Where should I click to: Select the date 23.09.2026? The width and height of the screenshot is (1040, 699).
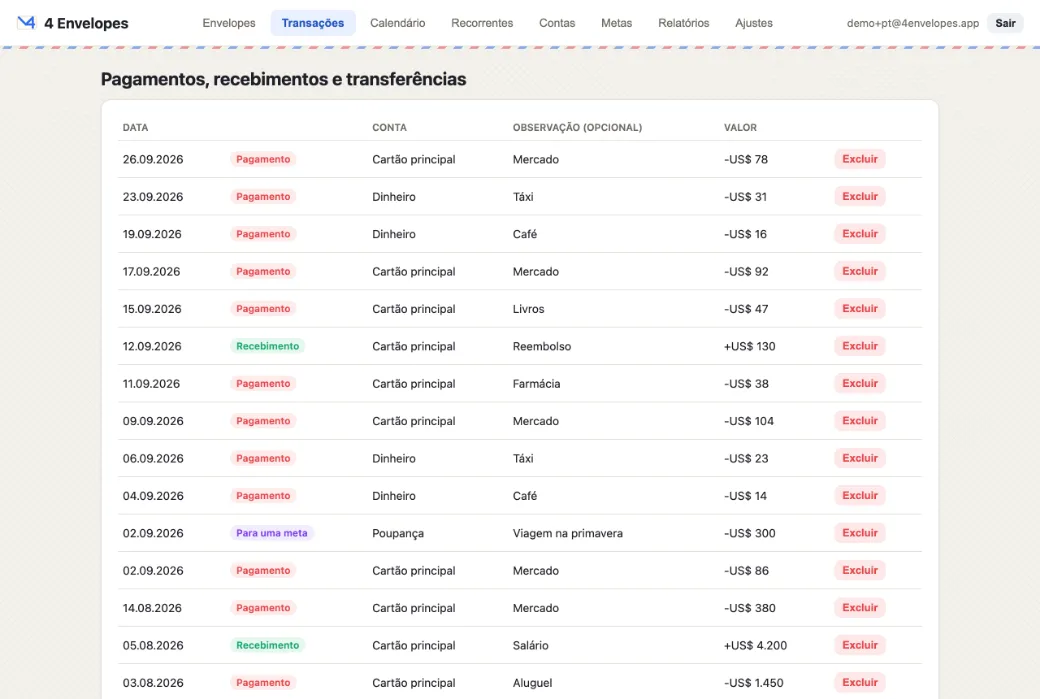click(x=153, y=197)
